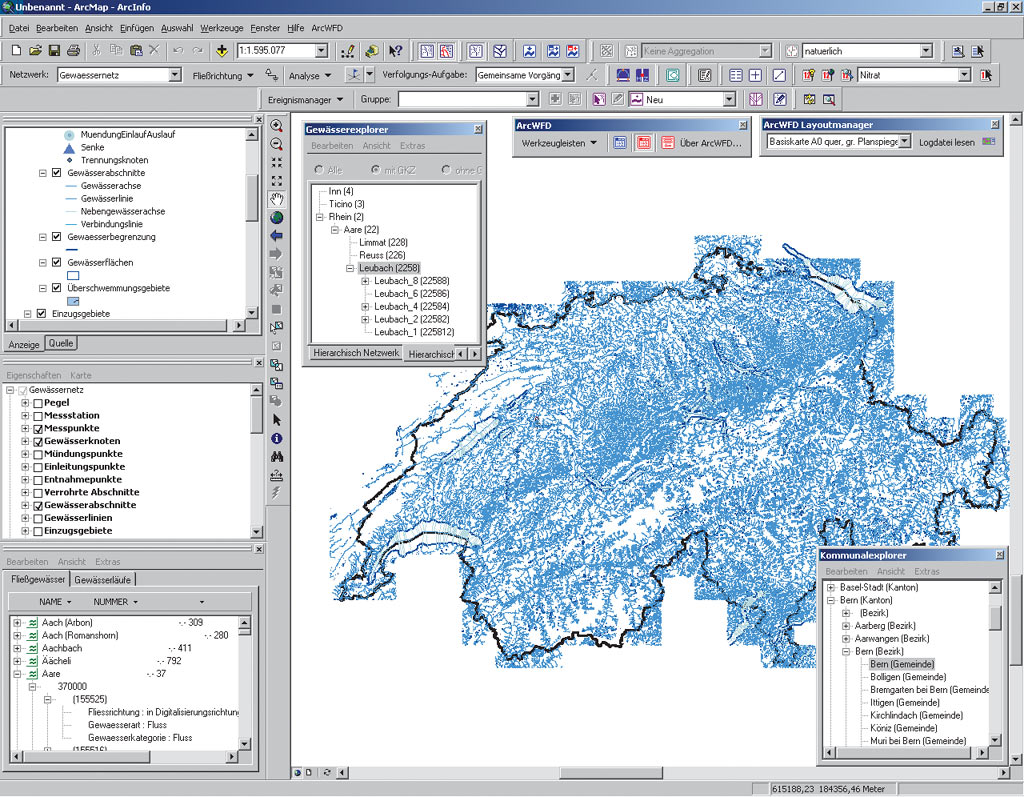The width and height of the screenshot is (1024, 797).
Task: Collapse the Leubach (2258) tree node
Action: [350, 269]
